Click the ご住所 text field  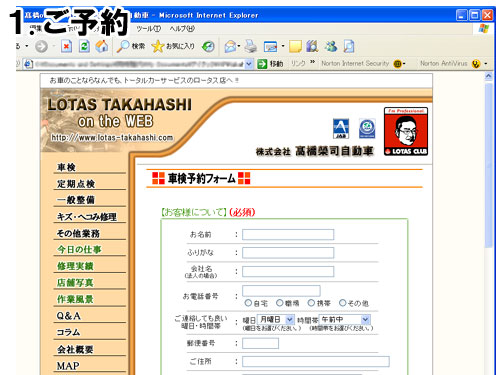click(x=316, y=361)
